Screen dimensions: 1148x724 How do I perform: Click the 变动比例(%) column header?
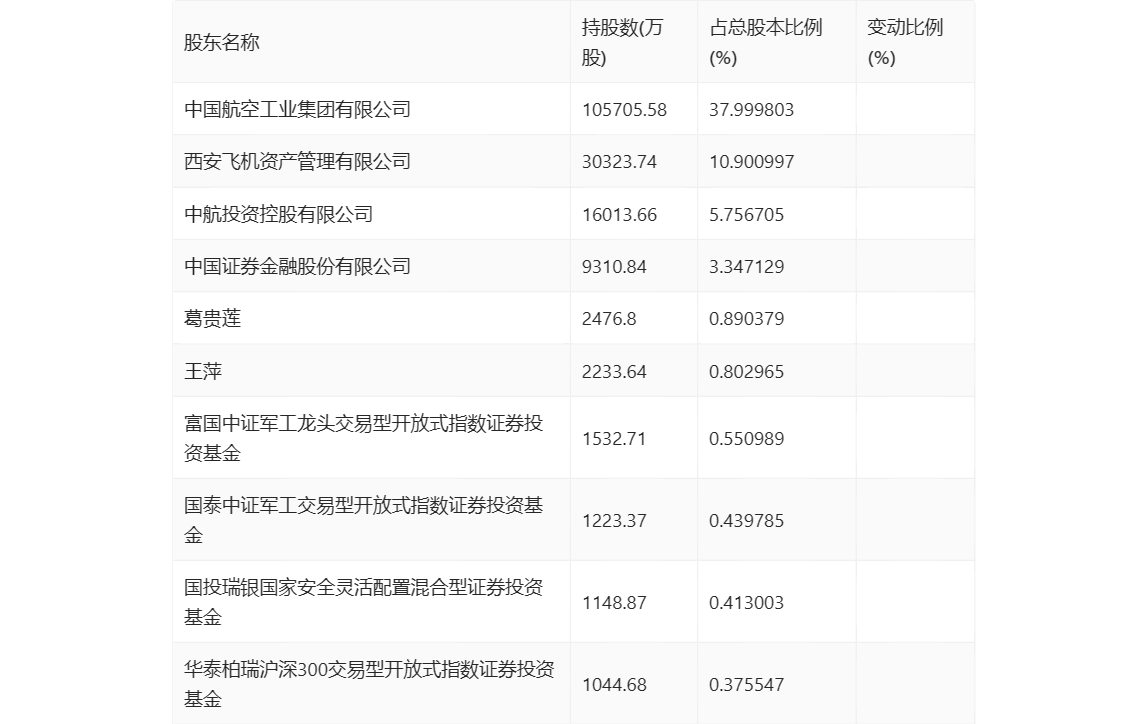pos(905,42)
